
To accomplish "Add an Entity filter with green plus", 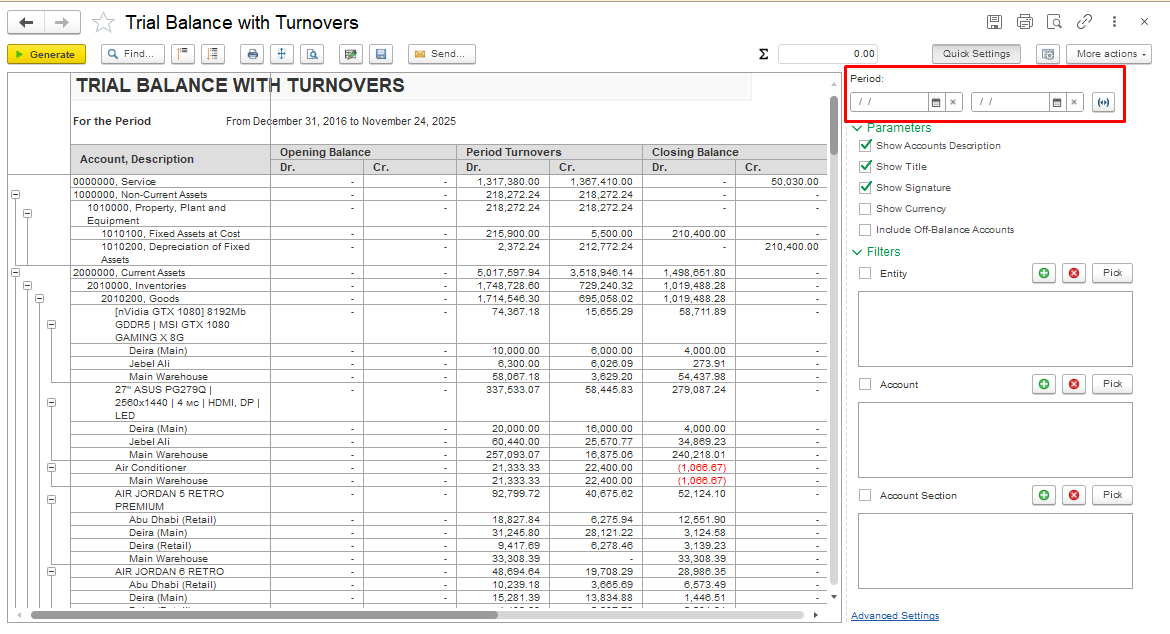I will (x=1044, y=273).
